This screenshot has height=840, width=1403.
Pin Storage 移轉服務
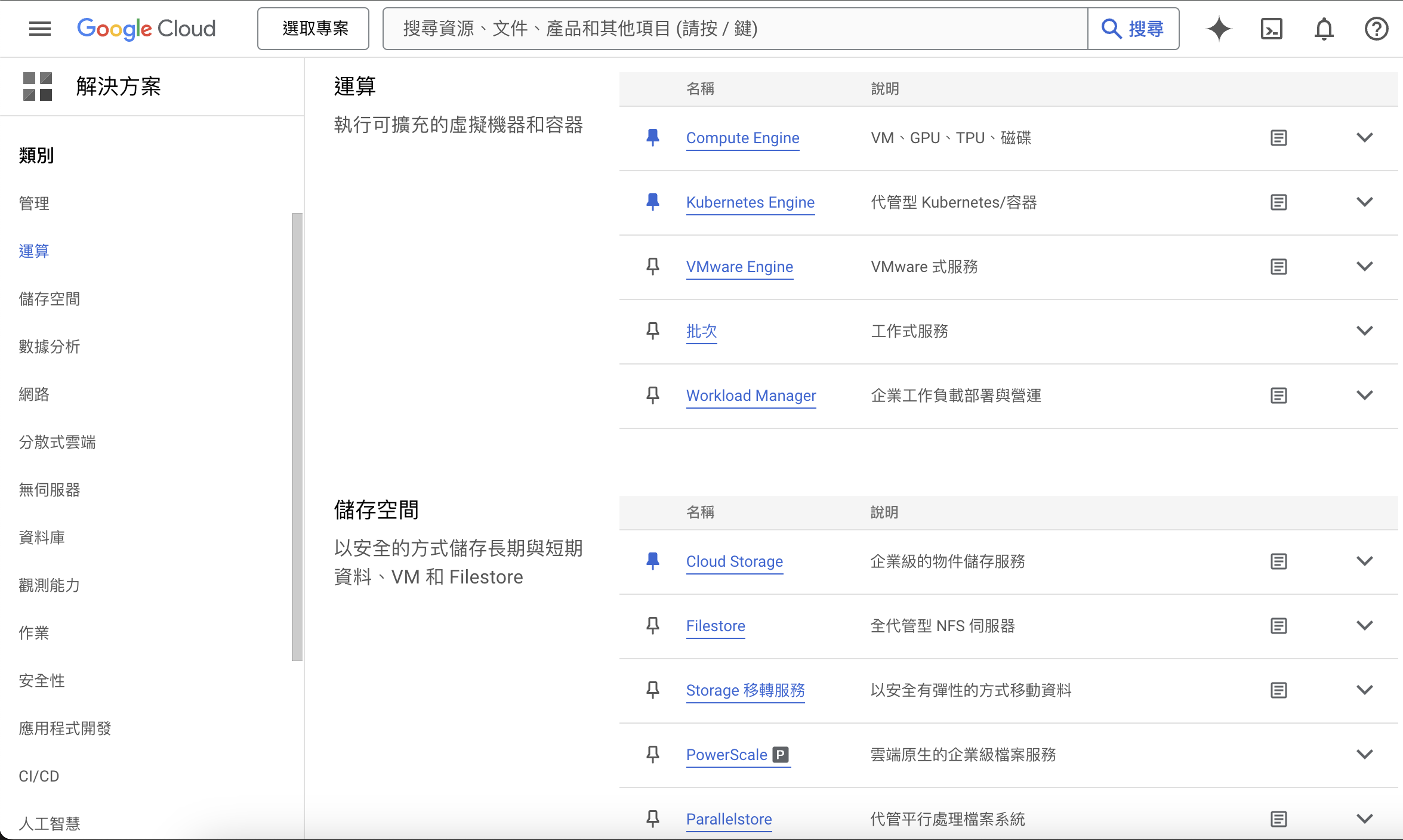[x=653, y=690]
